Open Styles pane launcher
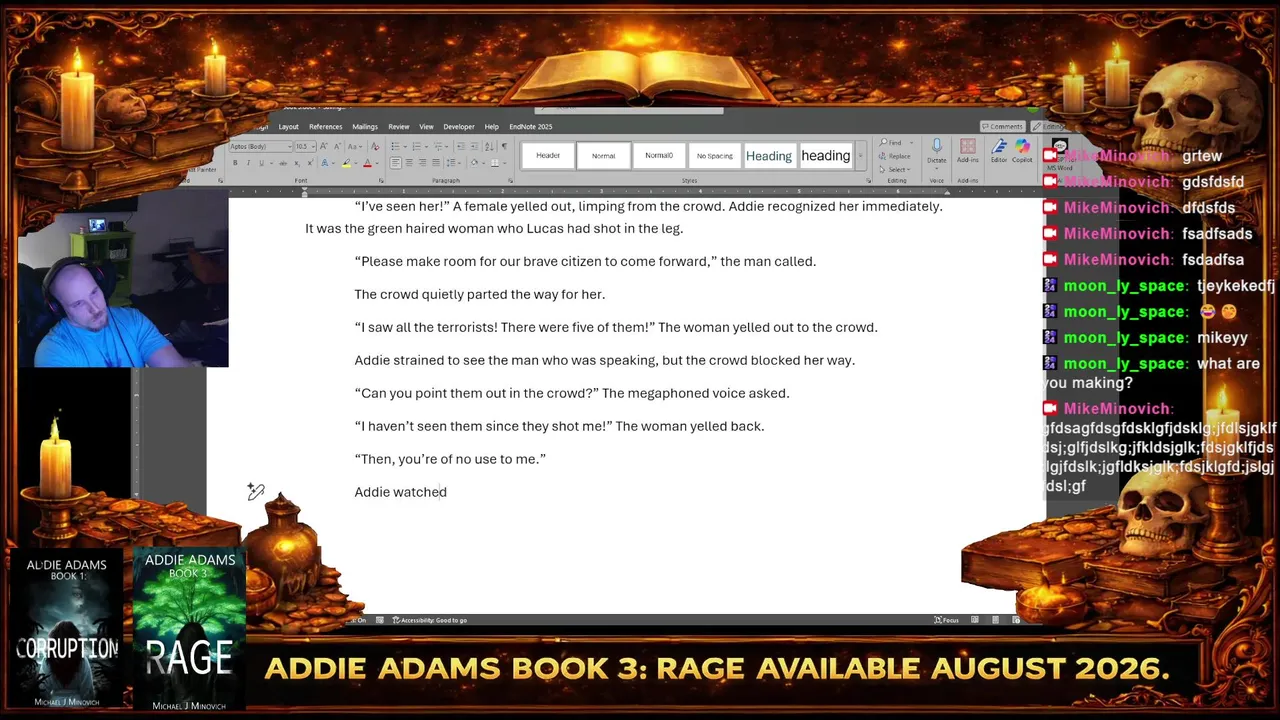 coord(868,180)
